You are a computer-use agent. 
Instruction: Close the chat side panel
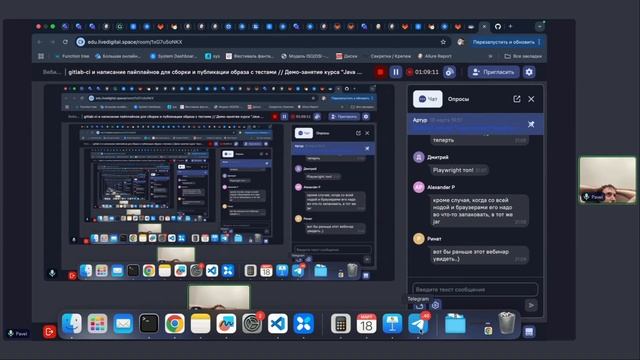[x=531, y=99]
